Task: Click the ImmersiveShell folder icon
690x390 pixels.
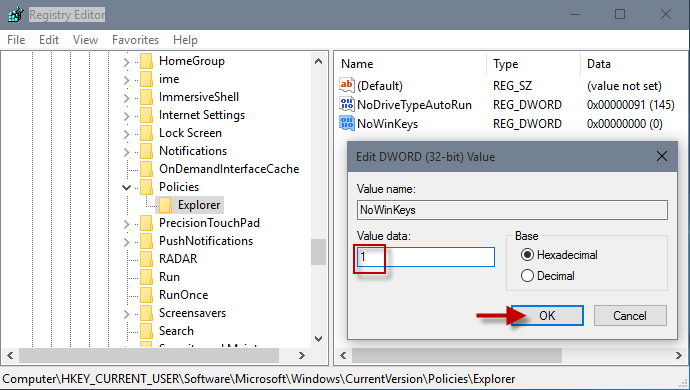Action: pos(146,97)
